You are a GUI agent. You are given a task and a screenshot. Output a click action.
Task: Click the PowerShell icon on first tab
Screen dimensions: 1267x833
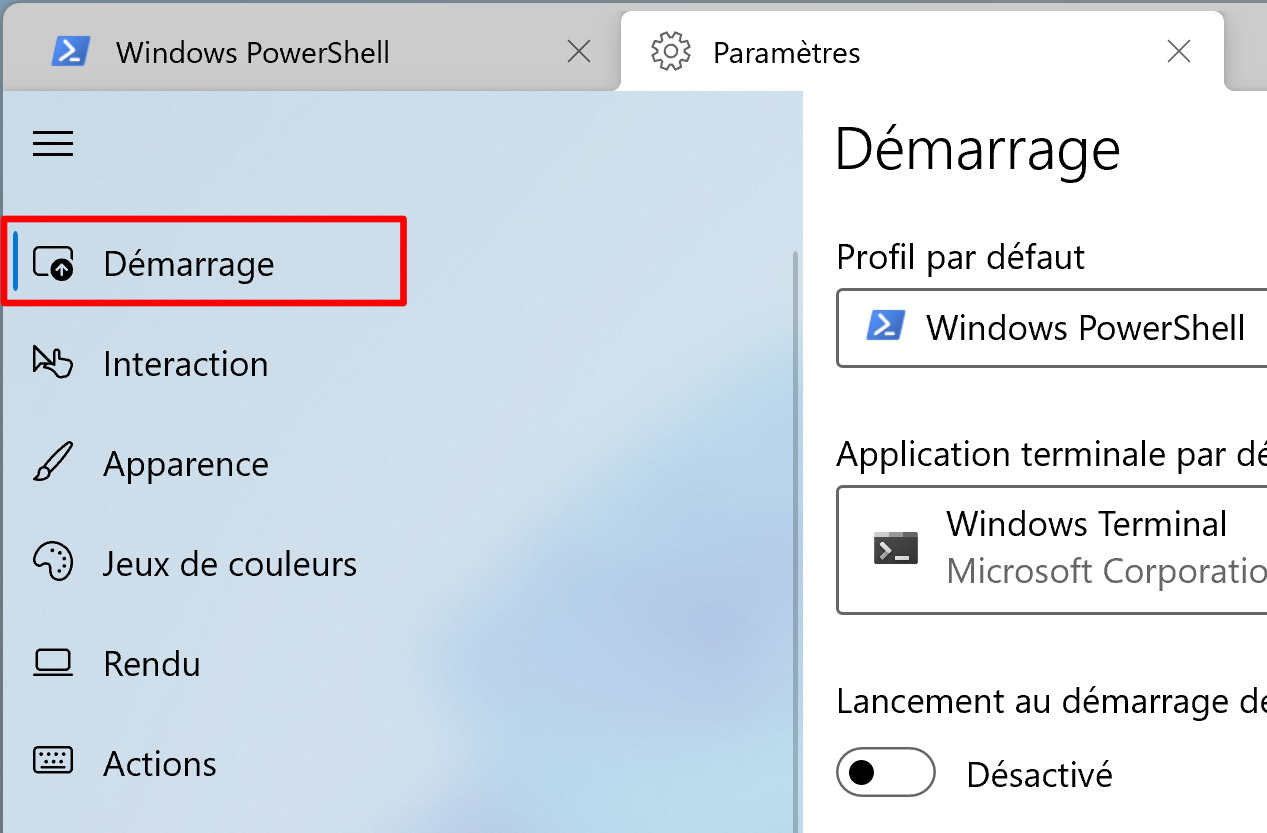(72, 52)
